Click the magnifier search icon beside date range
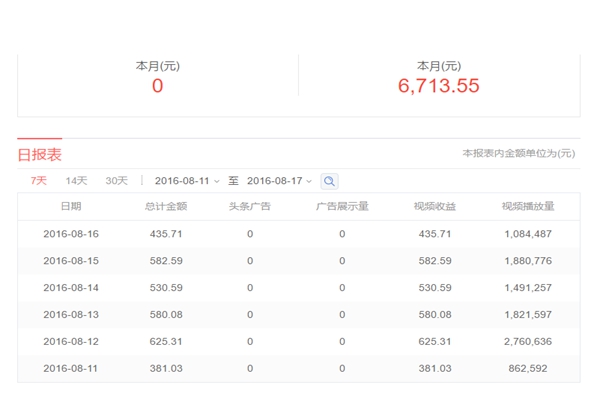Image resolution: width=600 pixels, height=400 pixels. [x=329, y=181]
